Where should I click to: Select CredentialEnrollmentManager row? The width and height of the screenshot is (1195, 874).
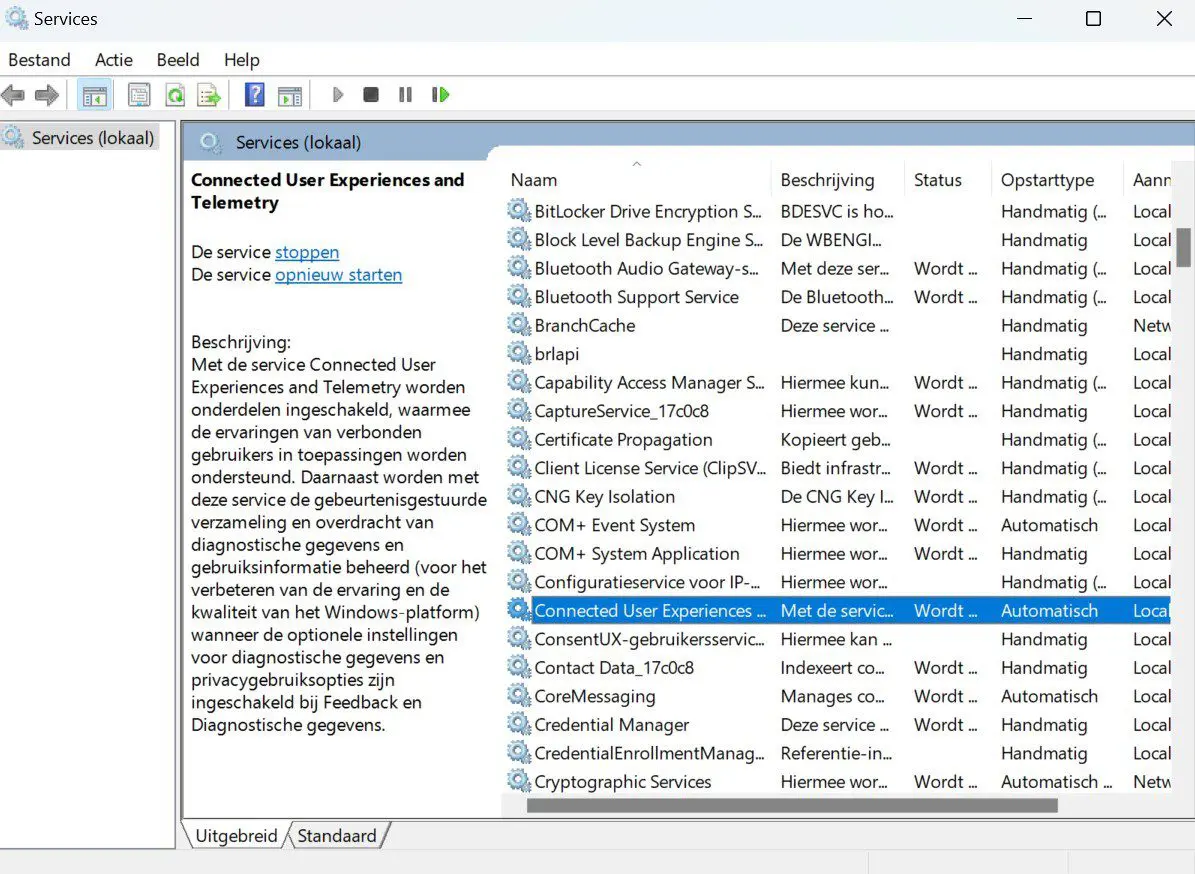point(838,753)
